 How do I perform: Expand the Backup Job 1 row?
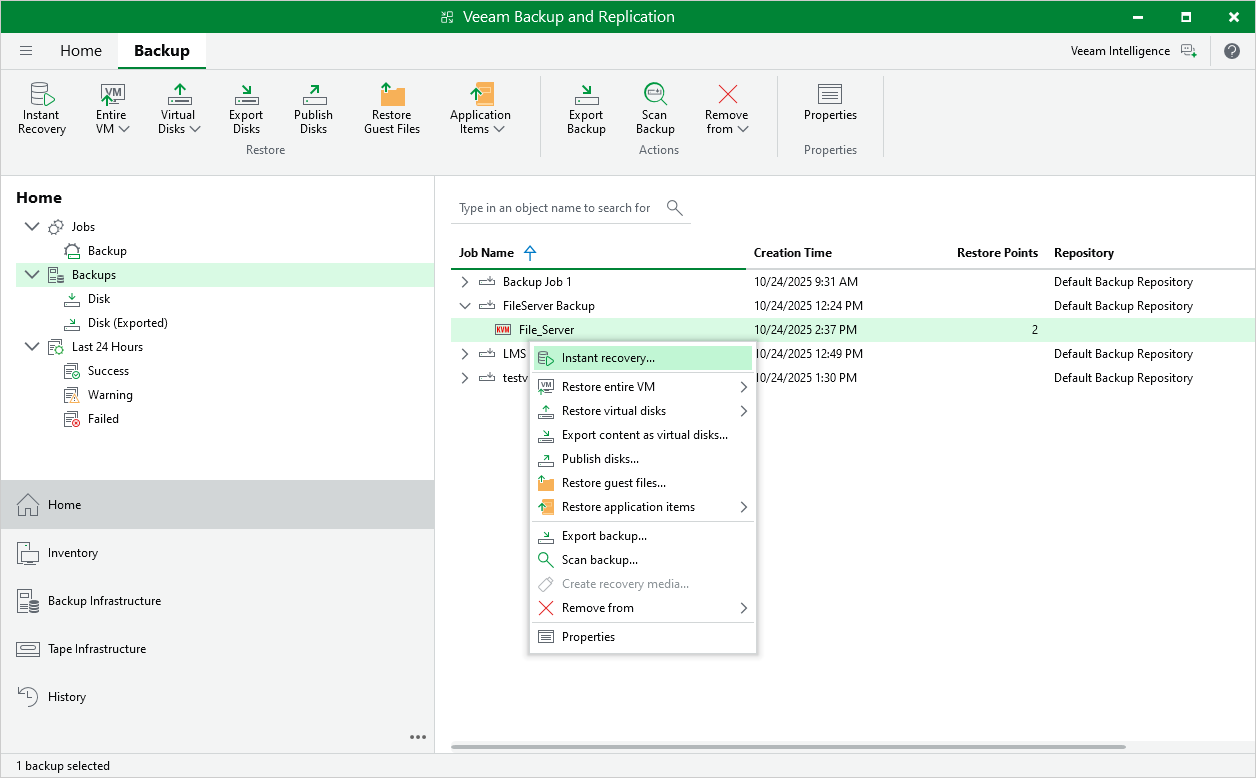point(464,282)
